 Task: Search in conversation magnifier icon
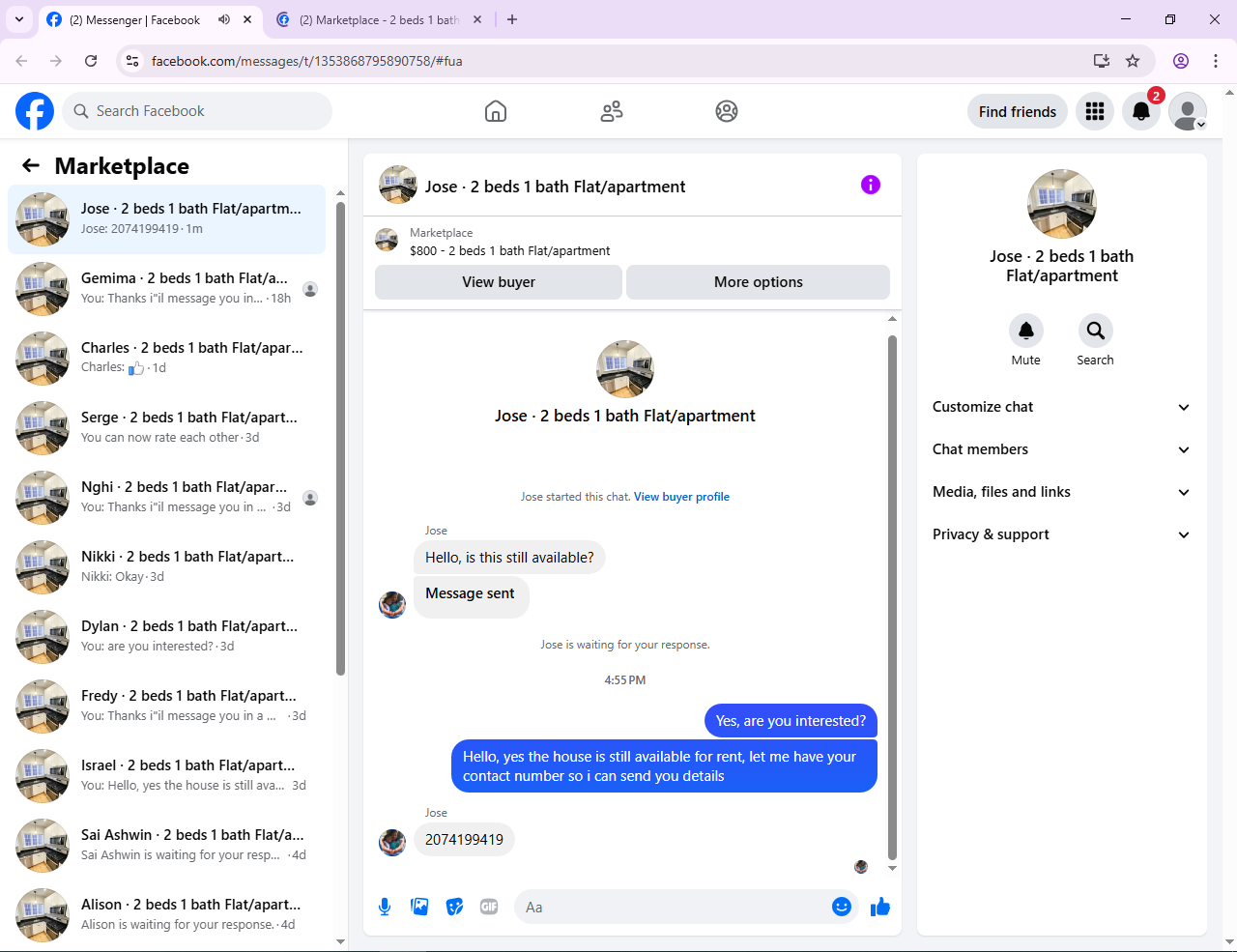click(x=1096, y=331)
